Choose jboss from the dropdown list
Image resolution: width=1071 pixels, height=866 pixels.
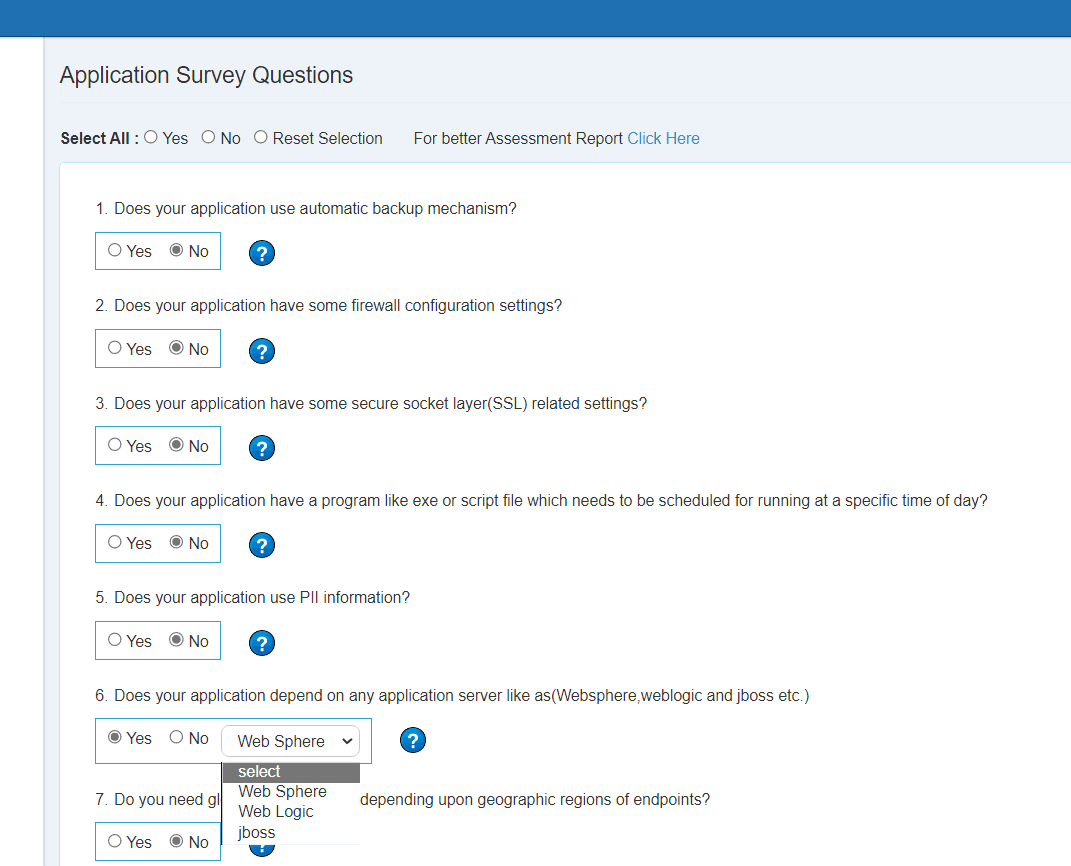[x=291, y=833]
